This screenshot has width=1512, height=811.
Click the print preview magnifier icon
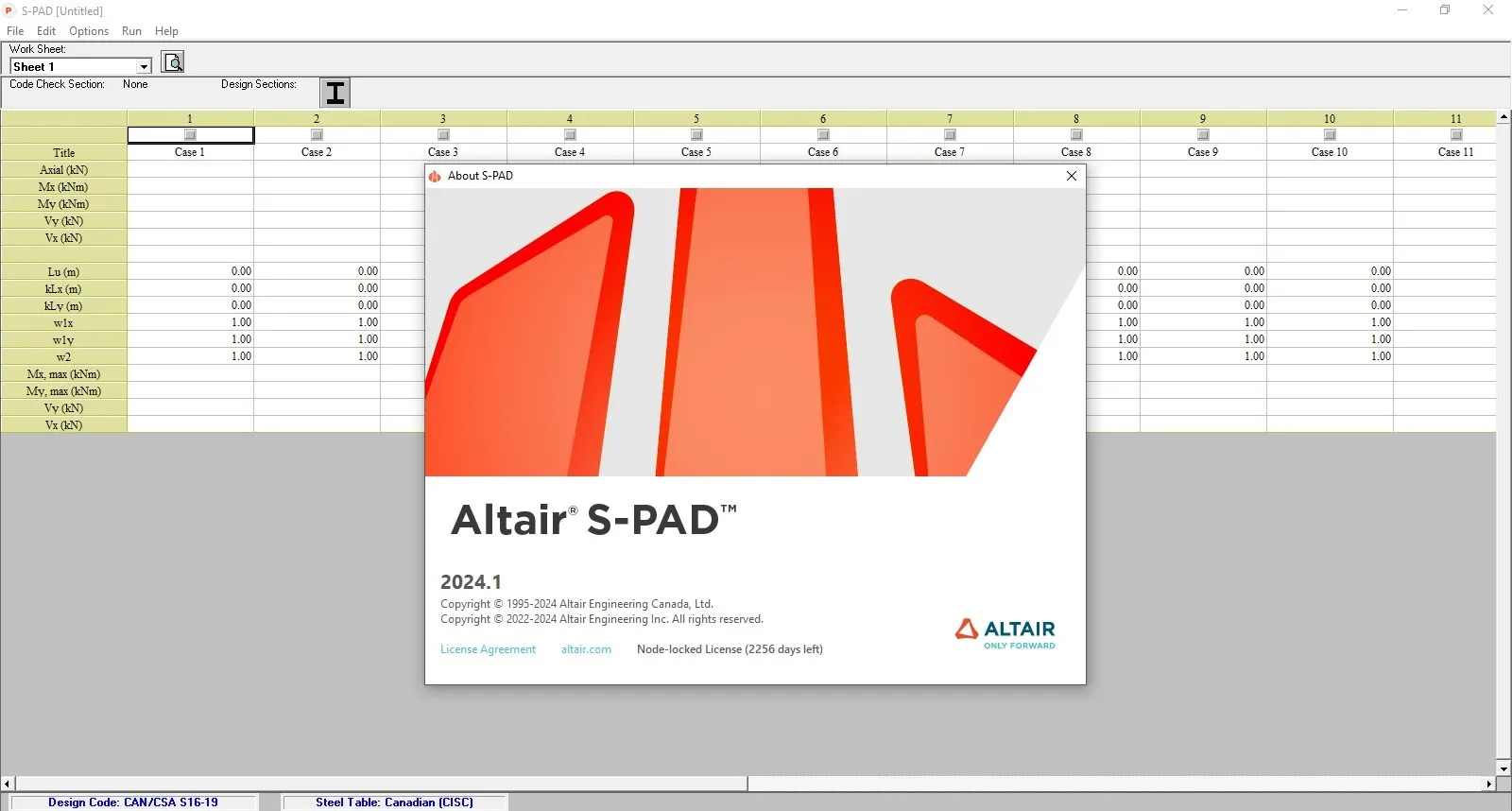(x=173, y=62)
